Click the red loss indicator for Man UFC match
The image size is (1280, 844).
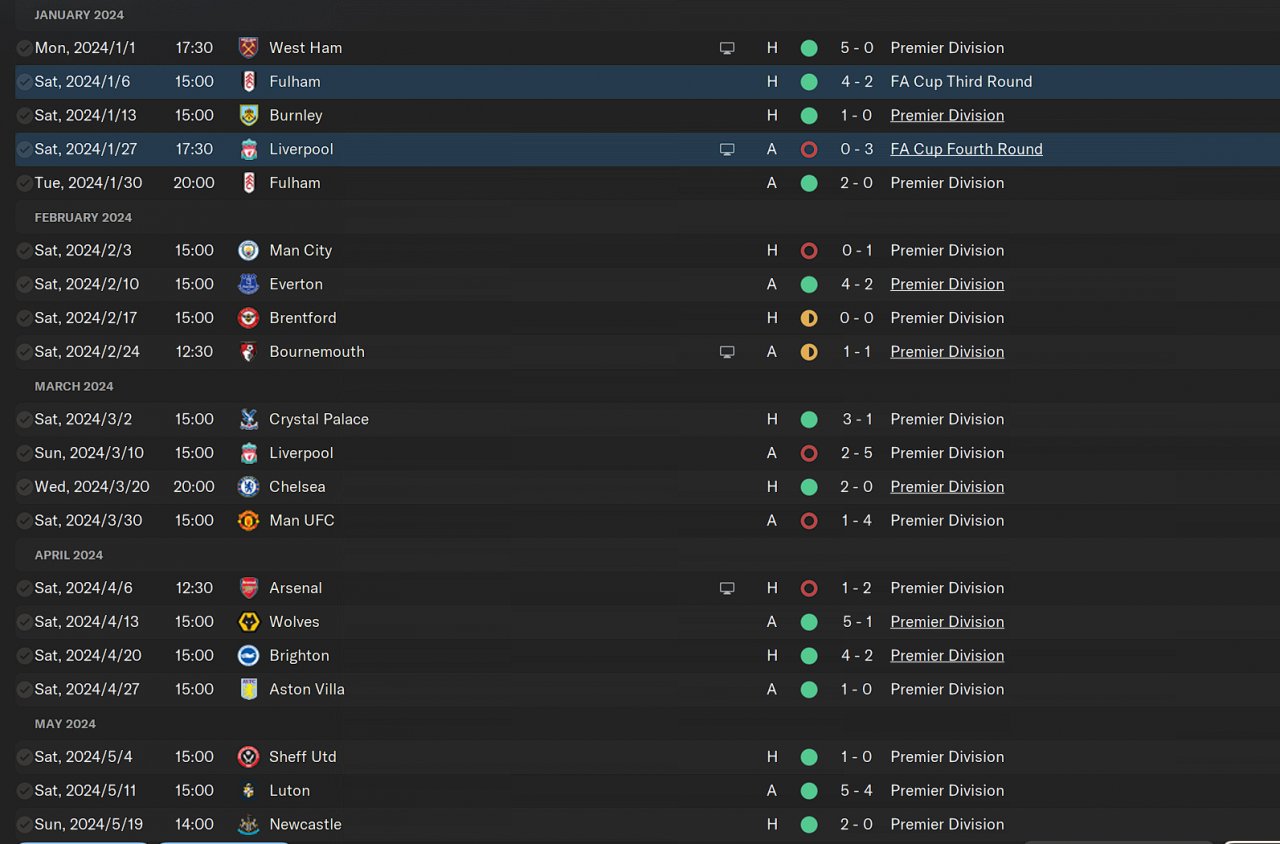809,521
